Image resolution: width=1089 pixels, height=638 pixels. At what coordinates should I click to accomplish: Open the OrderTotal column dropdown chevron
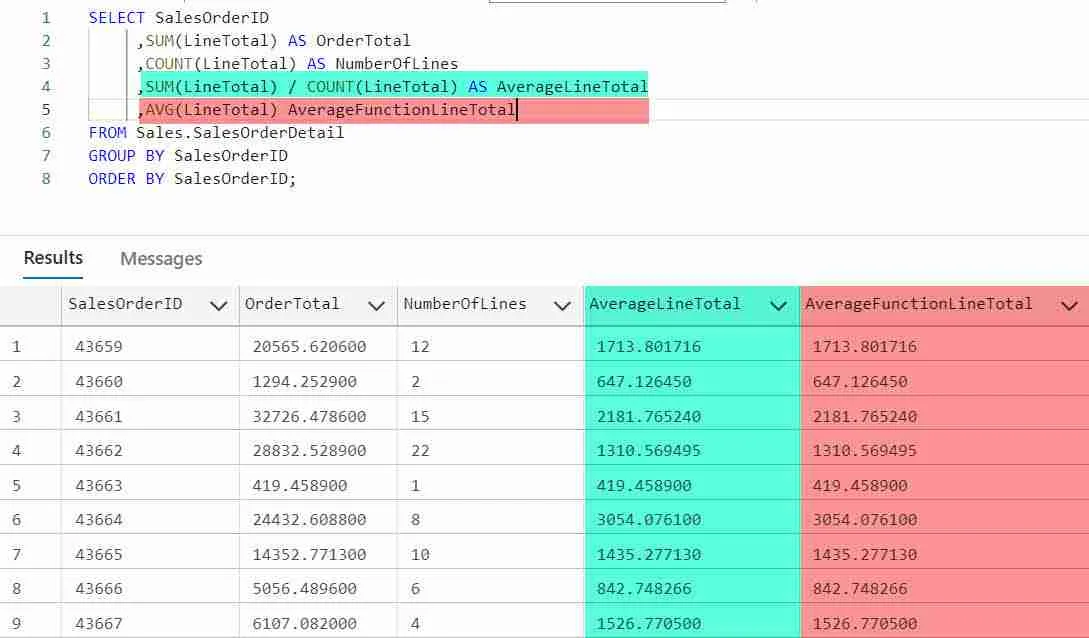[376, 305]
